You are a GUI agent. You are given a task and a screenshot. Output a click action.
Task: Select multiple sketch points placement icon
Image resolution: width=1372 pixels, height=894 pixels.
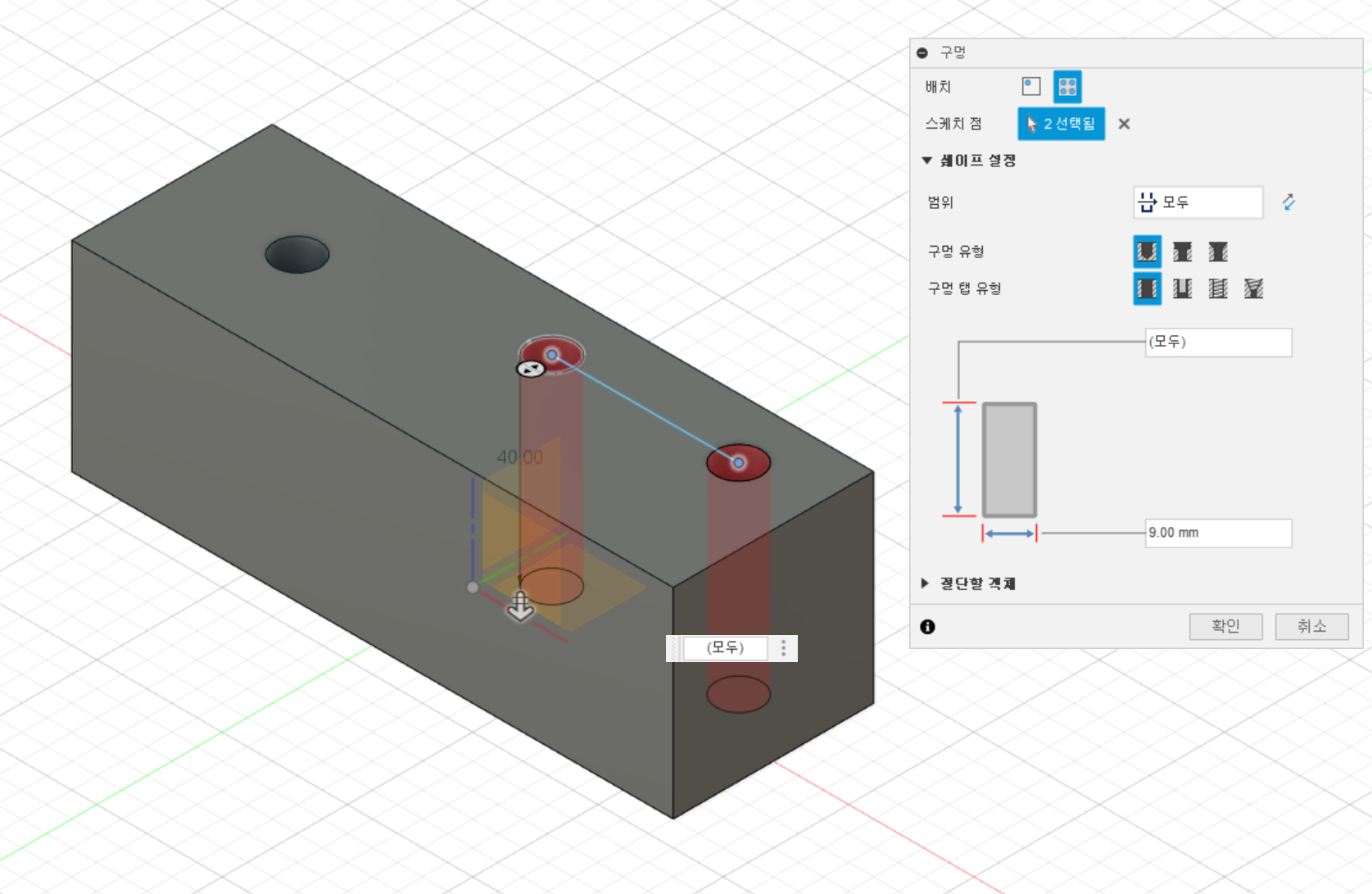pyautogui.click(x=1067, y=86)
